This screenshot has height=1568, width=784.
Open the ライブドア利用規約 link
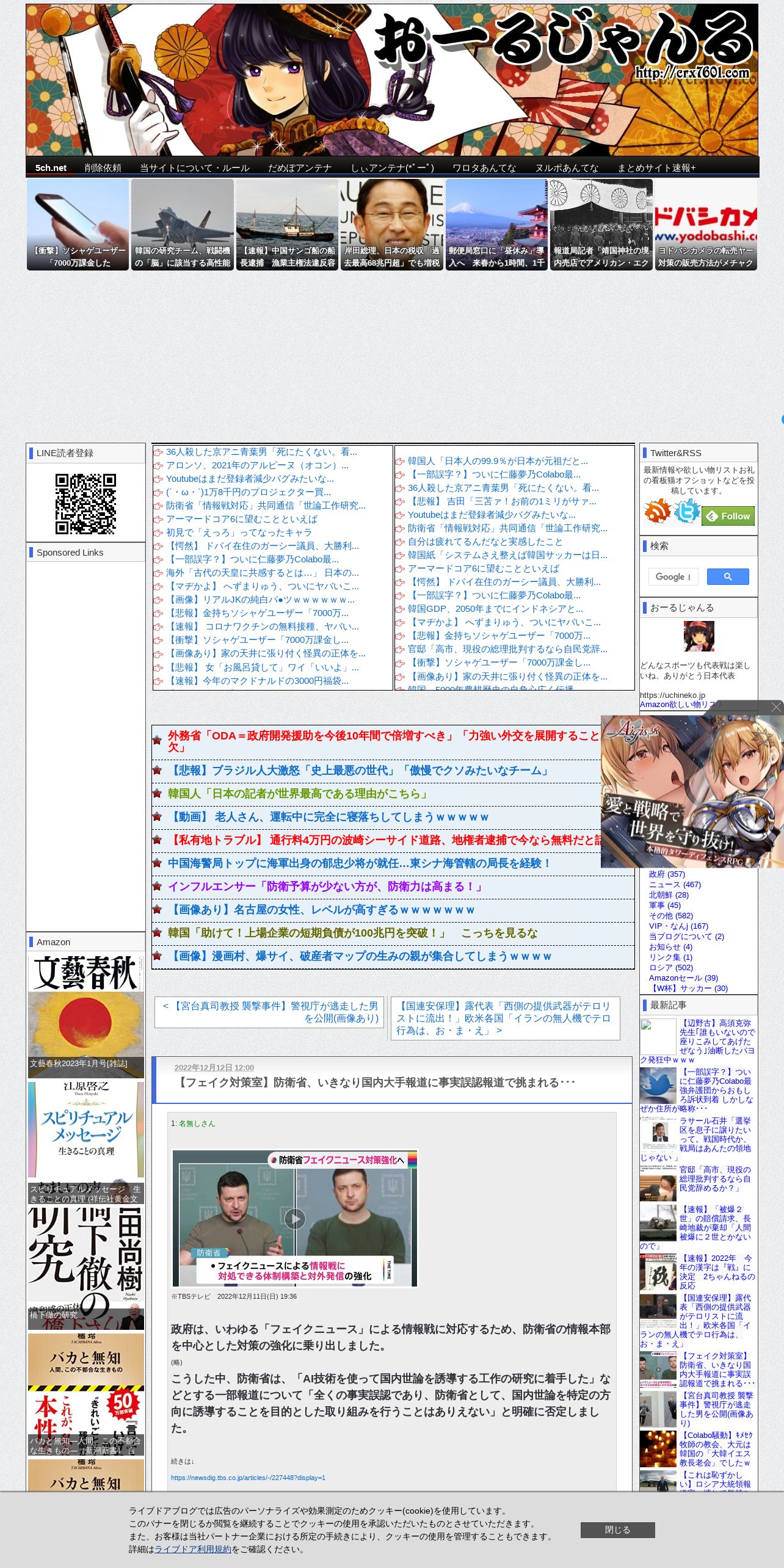(193, 1549)
